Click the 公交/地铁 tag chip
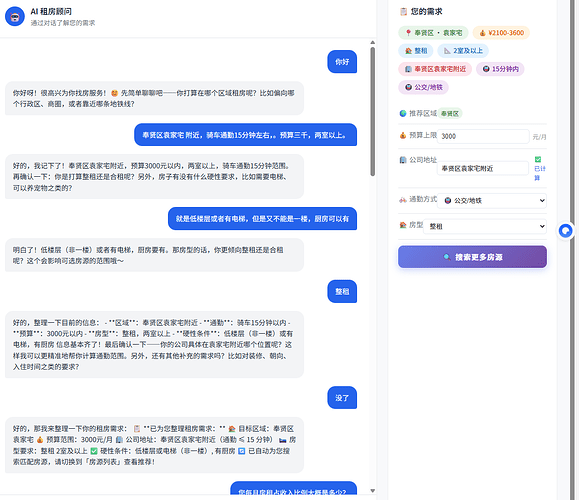Image resolution: width=579 pixels, height=500 pixels. (x=424, y=88)
